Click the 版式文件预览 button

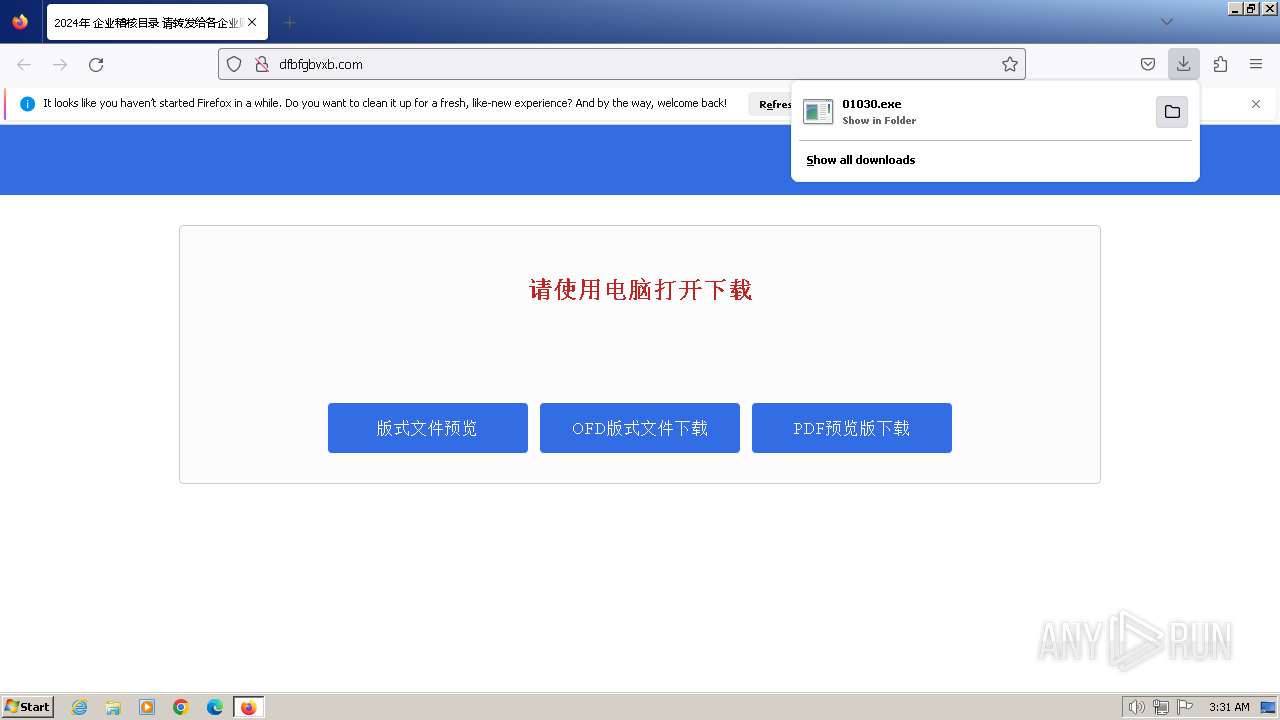pos(428,428)
